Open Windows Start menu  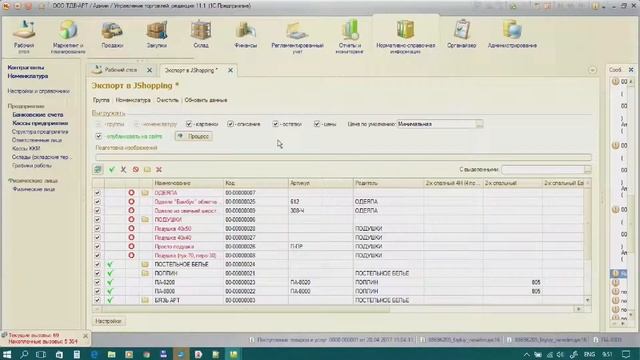[x=7, y=354]
